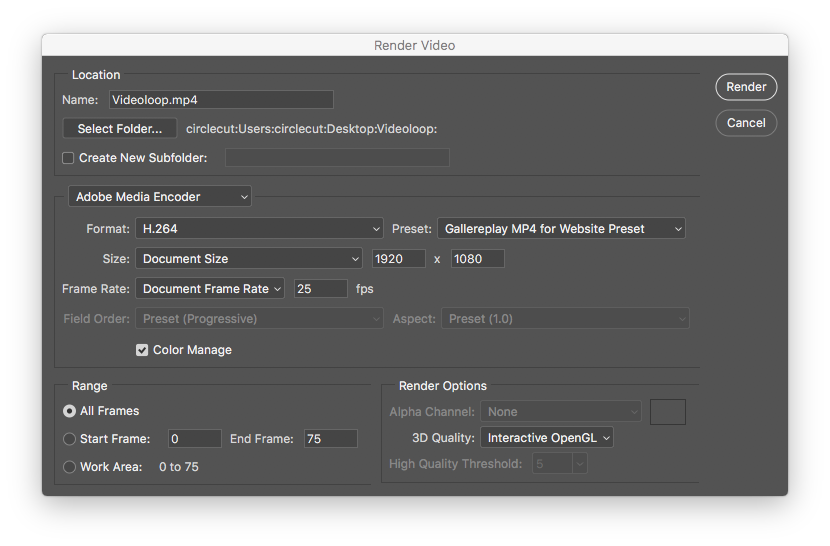The height and width of the screenshot is (546, 830).
Task: Click the Render Video title text
Action: coord(414,46)
